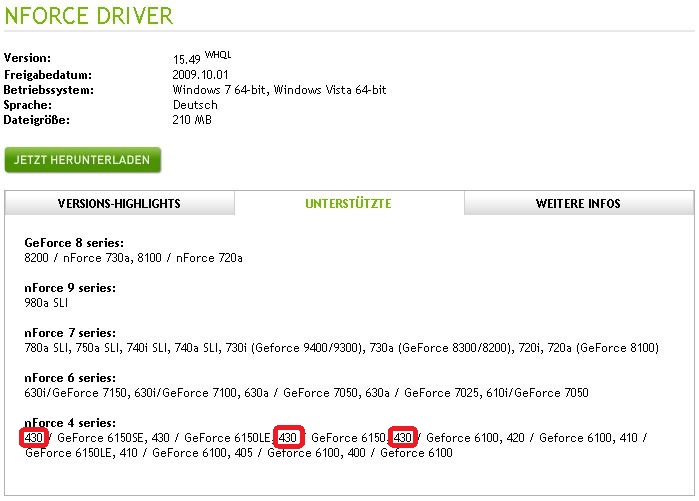Screen dimensions: 699x501
Task: Click the NFORCE DRIVER page heading
Action: 89,16
